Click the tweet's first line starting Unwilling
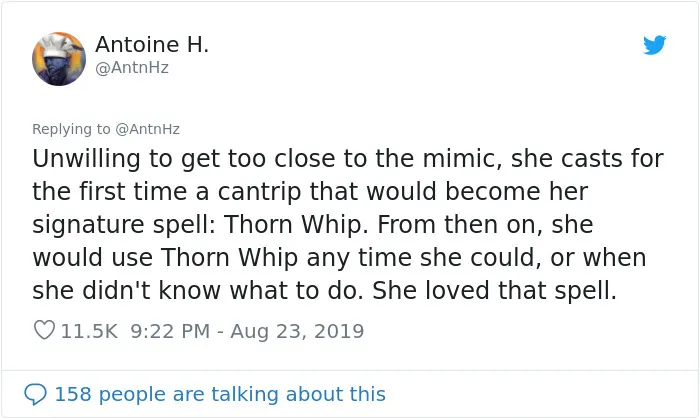The image size is (700, 419). [348, 159]
